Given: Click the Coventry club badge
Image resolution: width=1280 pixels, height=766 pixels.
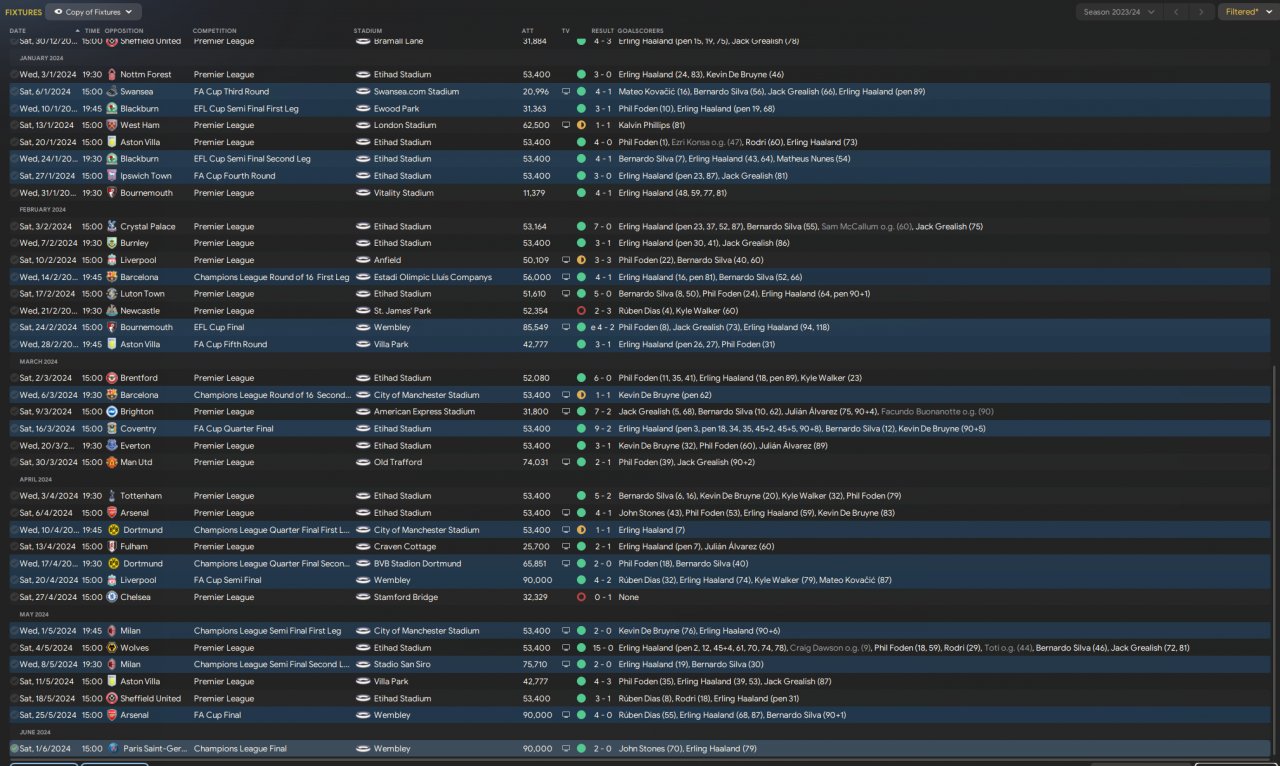Looking at the screenshot, I should click(112, 429).
